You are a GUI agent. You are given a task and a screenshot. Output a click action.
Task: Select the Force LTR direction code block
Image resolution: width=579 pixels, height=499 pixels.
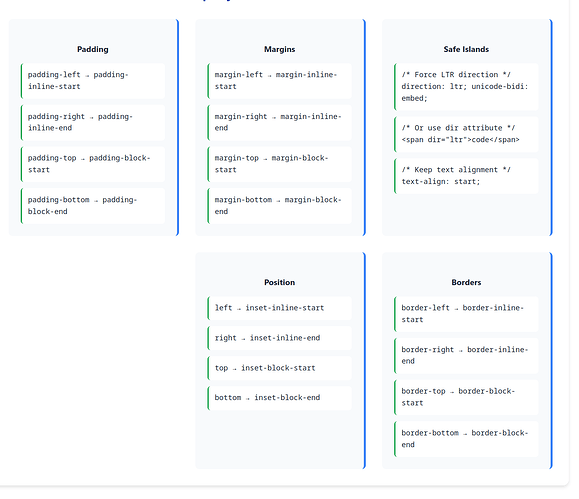[x=466, y=87]
